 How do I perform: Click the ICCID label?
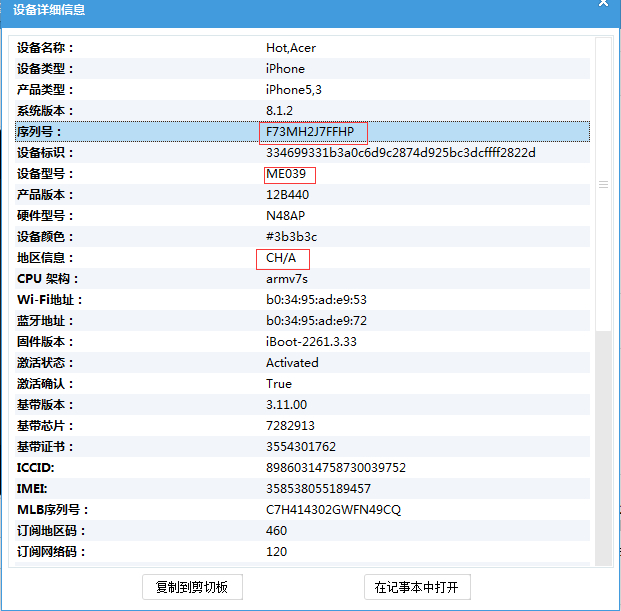pos(35,468)
